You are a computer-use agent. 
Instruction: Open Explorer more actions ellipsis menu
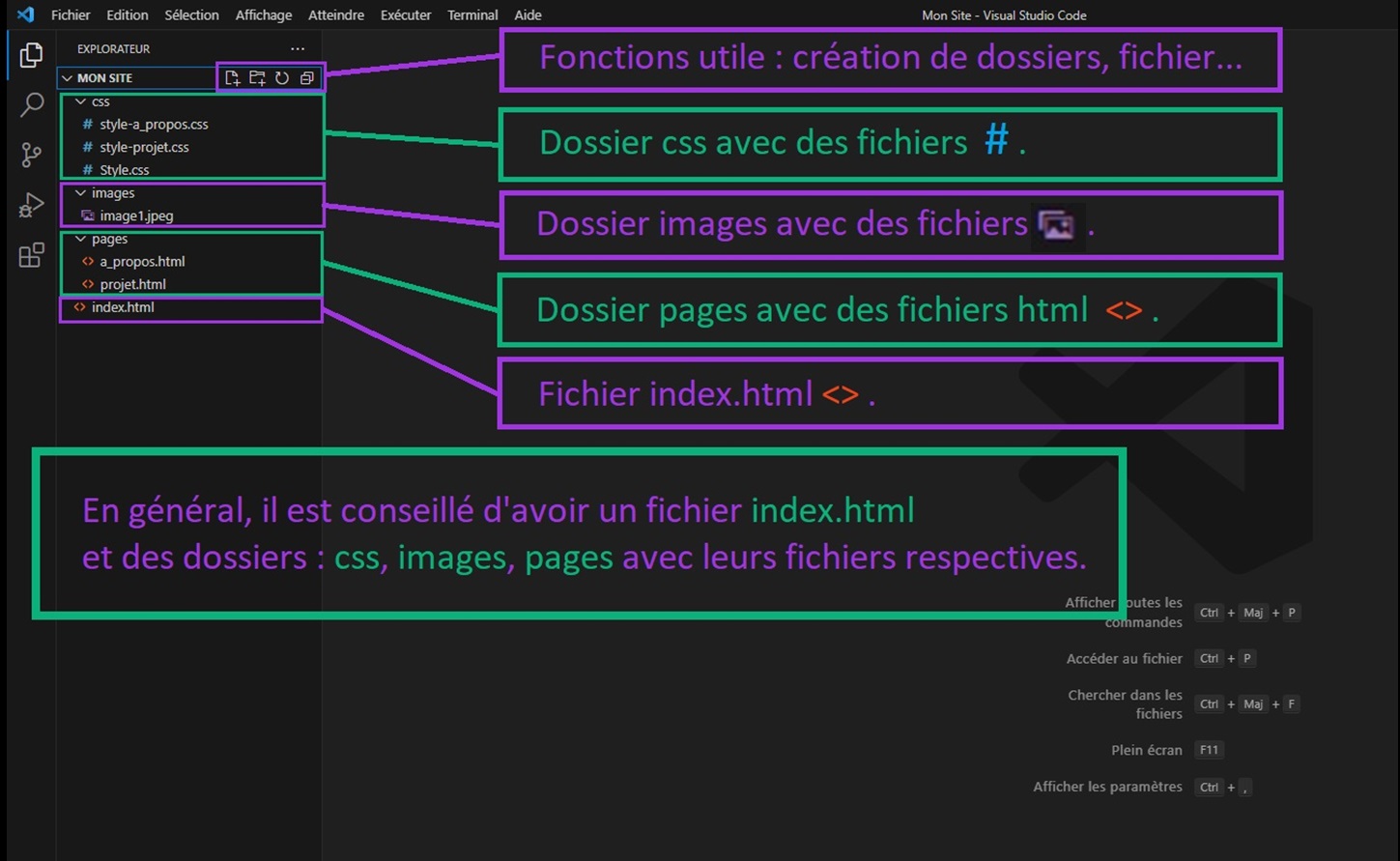[x=298, y=48]
